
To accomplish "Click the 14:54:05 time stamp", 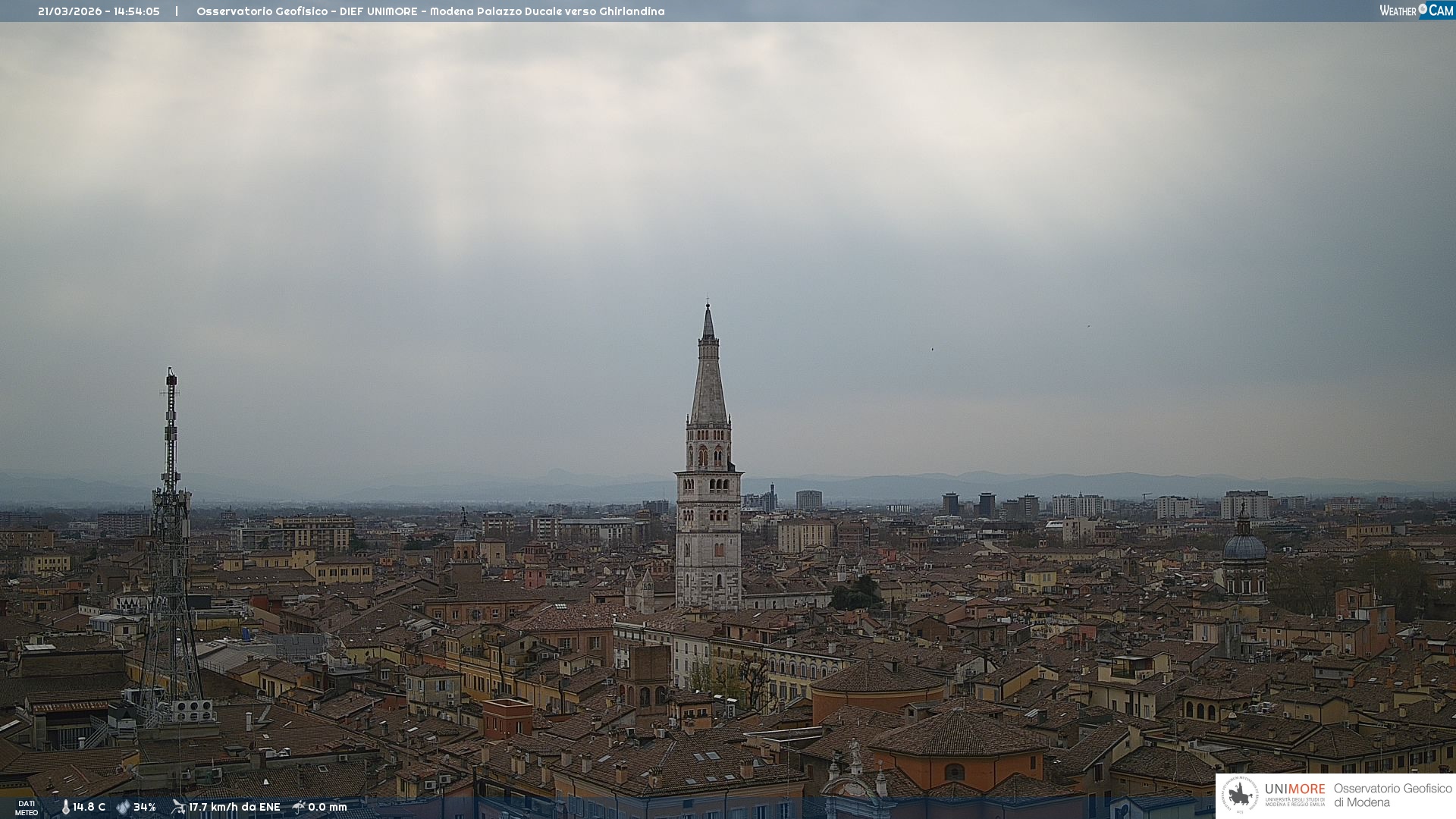I will [x=136, y=11].
